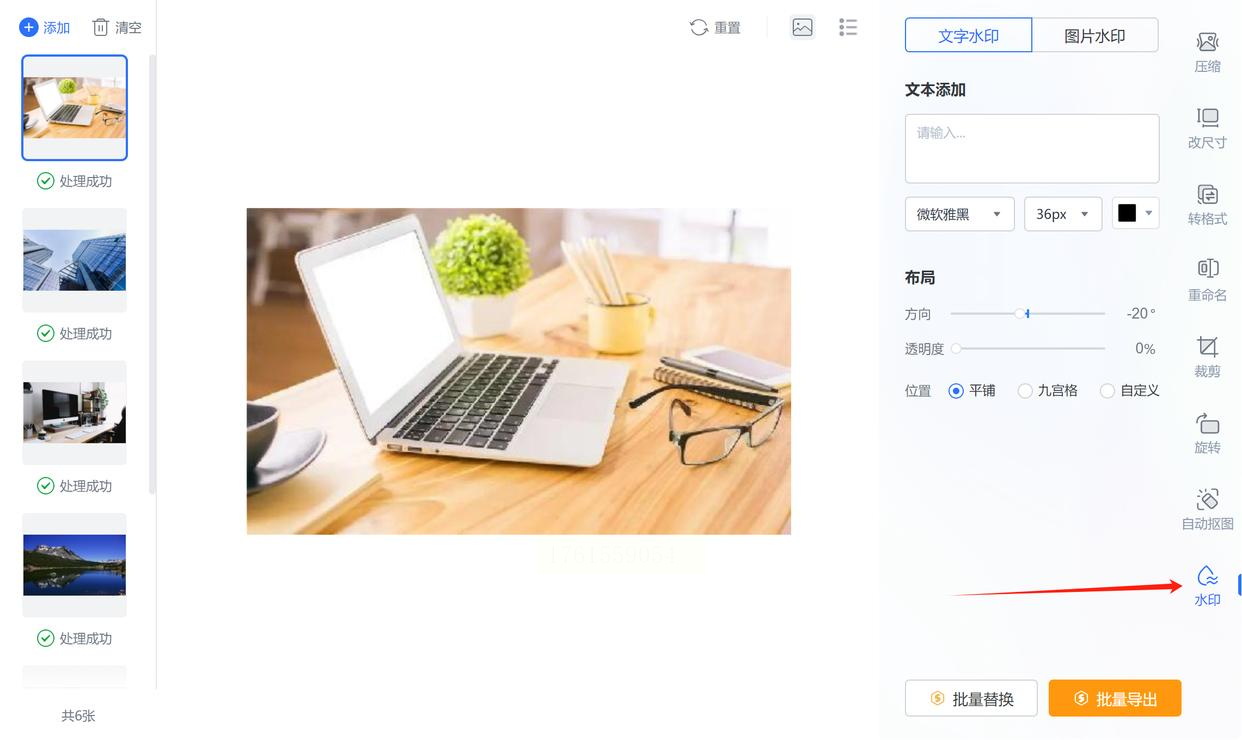Select the 自定义 custom position option
The height and width of the screenshot is (740, 1242).
(1129, 391)
